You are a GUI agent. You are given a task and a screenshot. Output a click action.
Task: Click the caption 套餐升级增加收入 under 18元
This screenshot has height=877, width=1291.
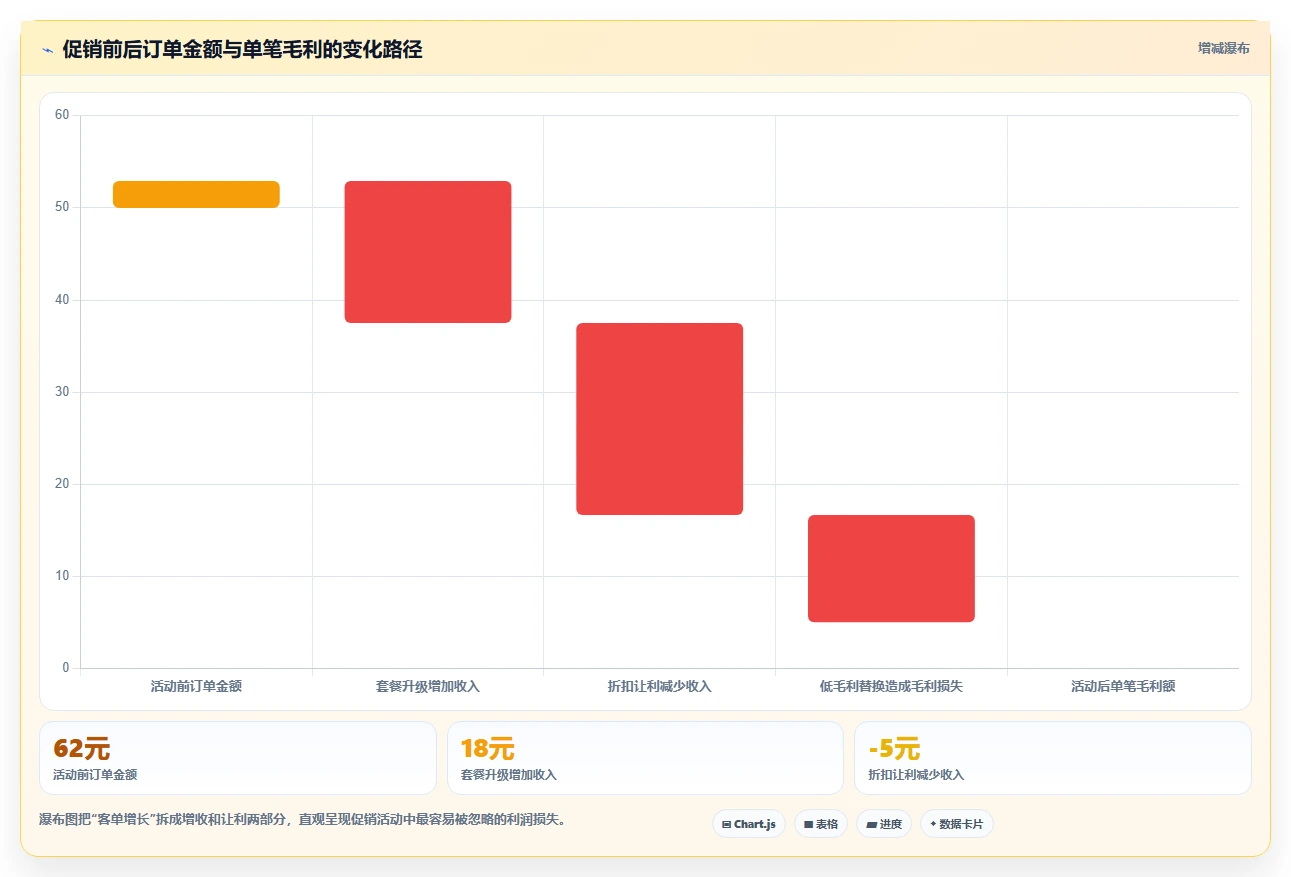(508, 775)
